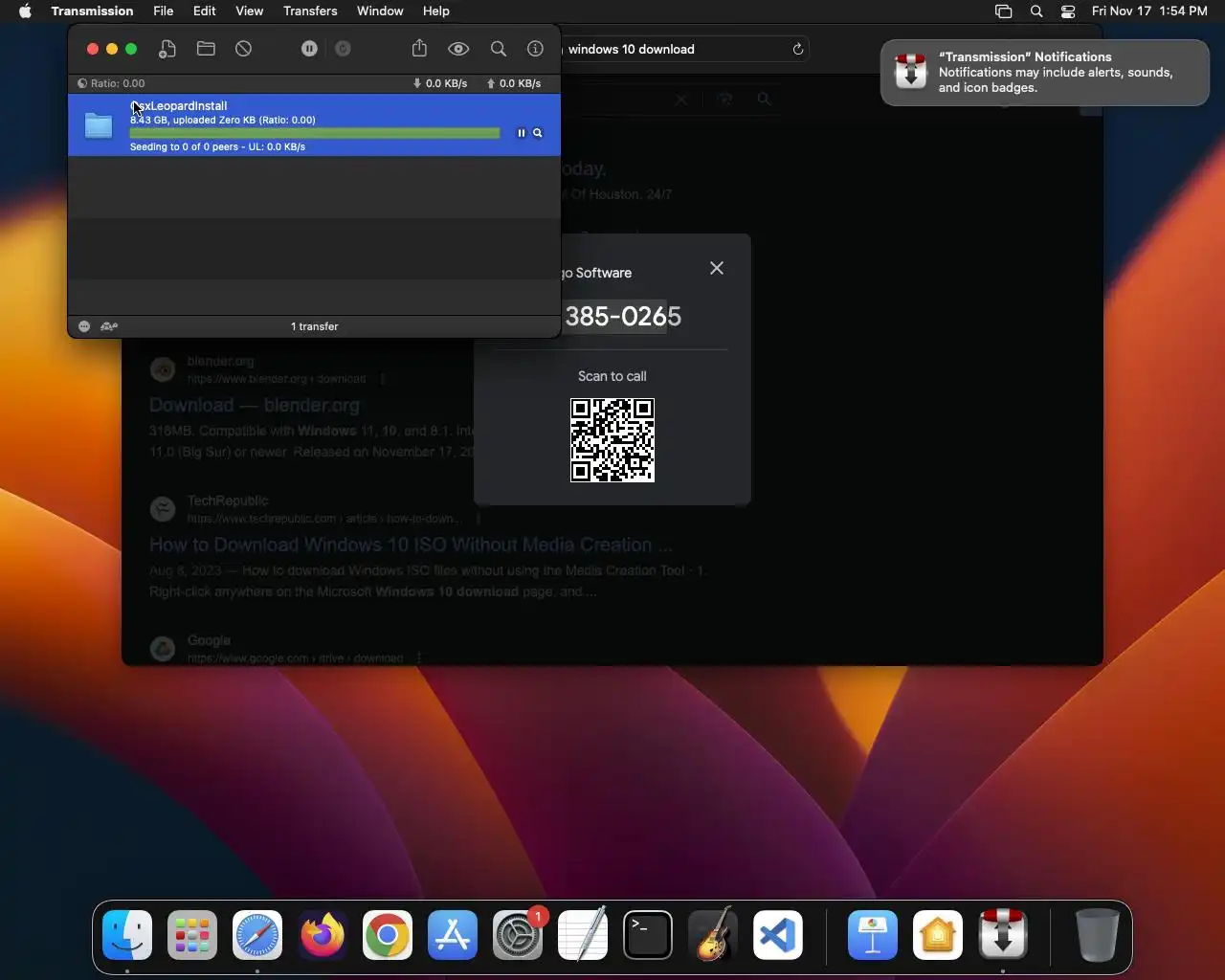Click Transmission icon in the Dock
The width and height of the screenshot is (1225, 980).
point(1003,935)
